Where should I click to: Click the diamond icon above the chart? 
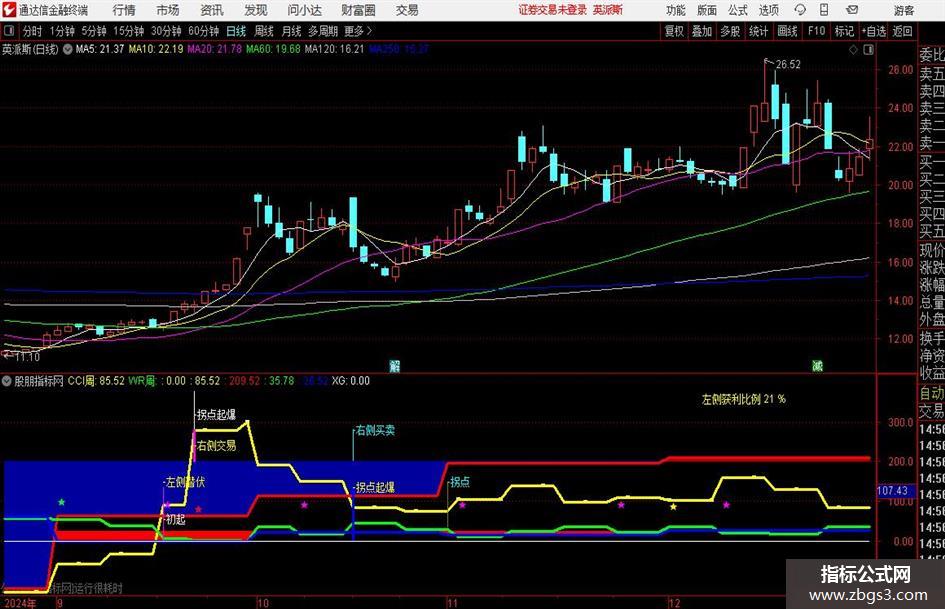[853, 50]
